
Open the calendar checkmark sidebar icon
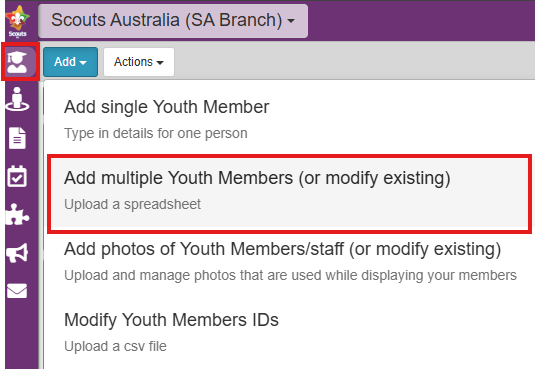click(x=17, y=176)
